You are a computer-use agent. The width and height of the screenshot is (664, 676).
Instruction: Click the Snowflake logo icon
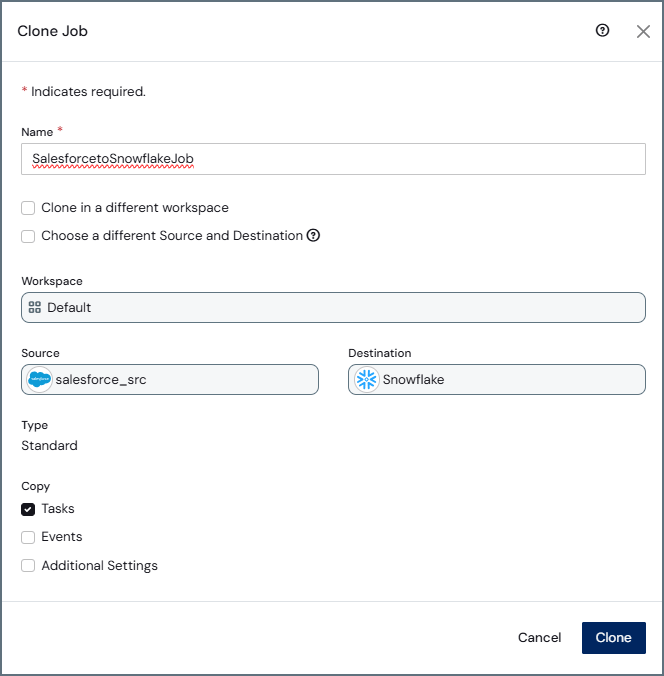tap(366, 379)
